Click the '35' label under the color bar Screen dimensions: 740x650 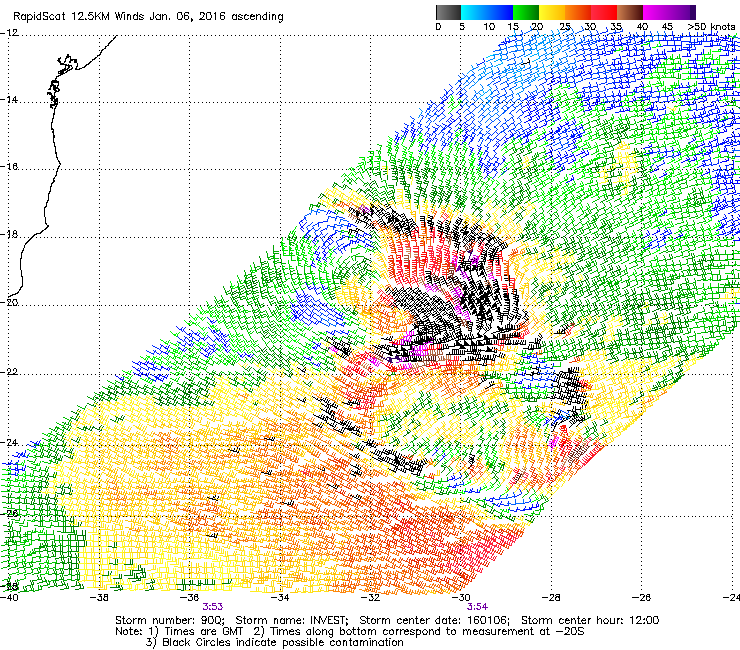[x=616, y=27]
